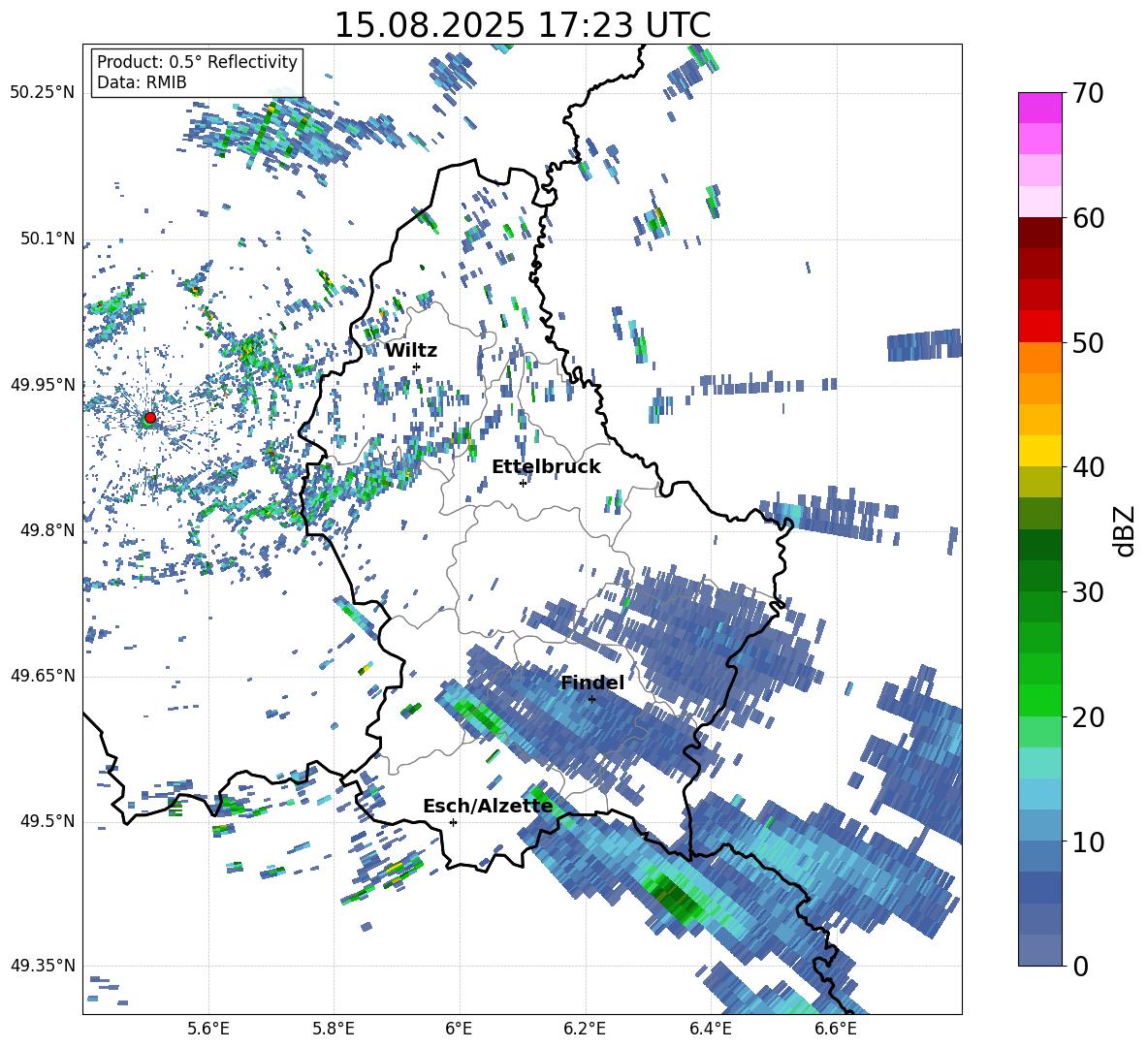Pick the bright red swatch just above 50 dBZ
Image resolution: width=1148 pixels, height=1048 pixels.
tap(1039, 327)
